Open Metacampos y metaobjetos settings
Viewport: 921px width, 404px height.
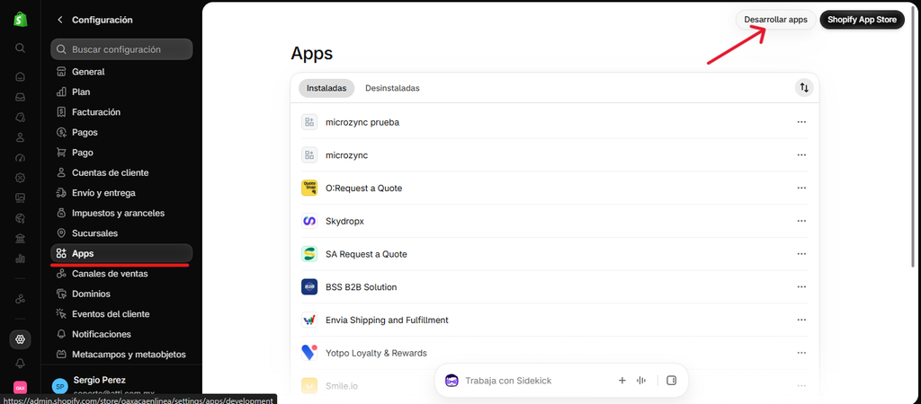(122, 355)
